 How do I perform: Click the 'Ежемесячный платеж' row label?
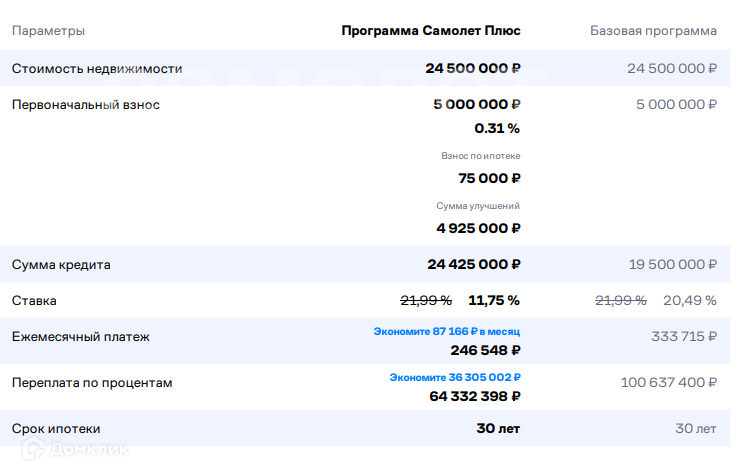click(80, 337)
